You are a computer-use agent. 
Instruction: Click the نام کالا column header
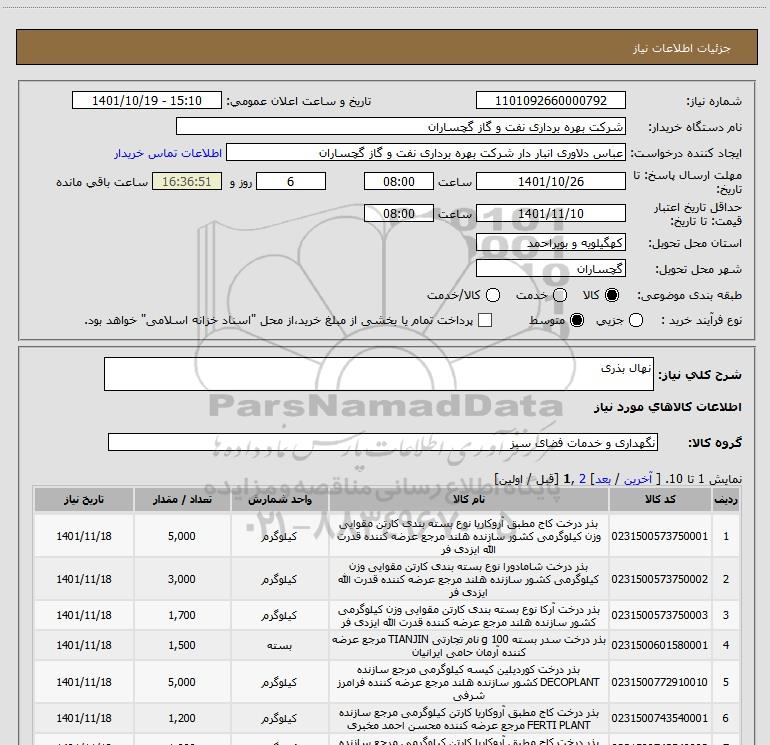[468, 499]
